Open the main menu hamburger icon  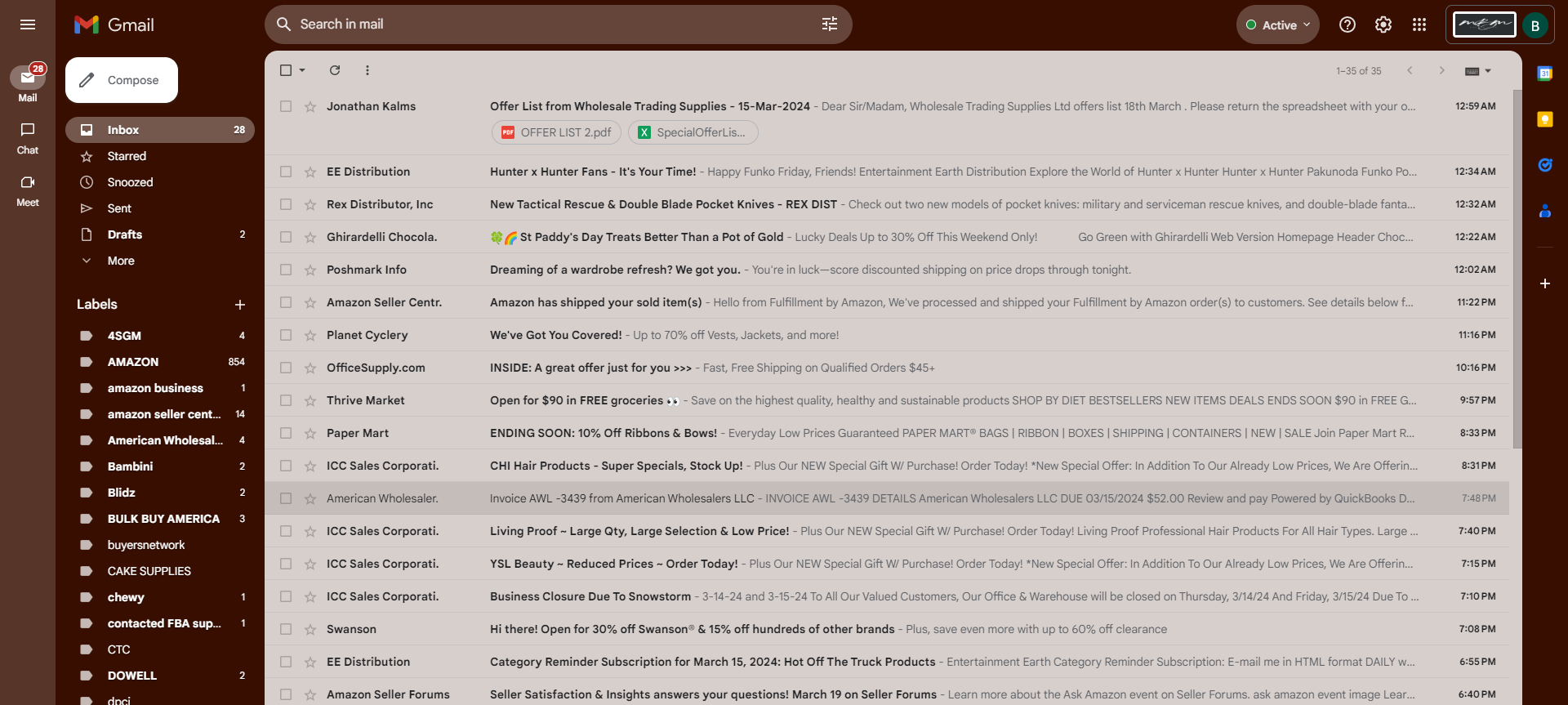tap(28, 25)
